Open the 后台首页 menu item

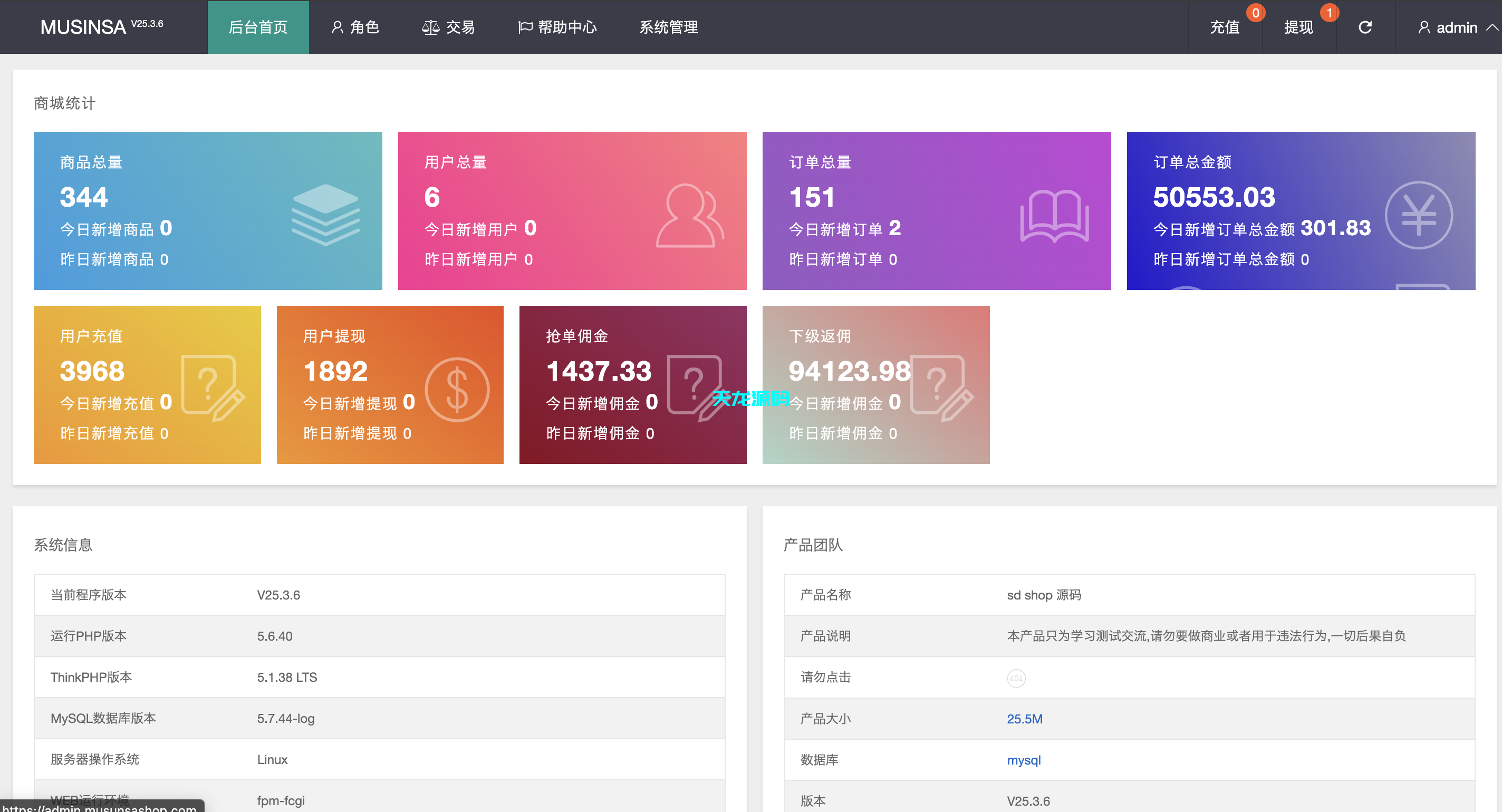(x=258, y=27)
